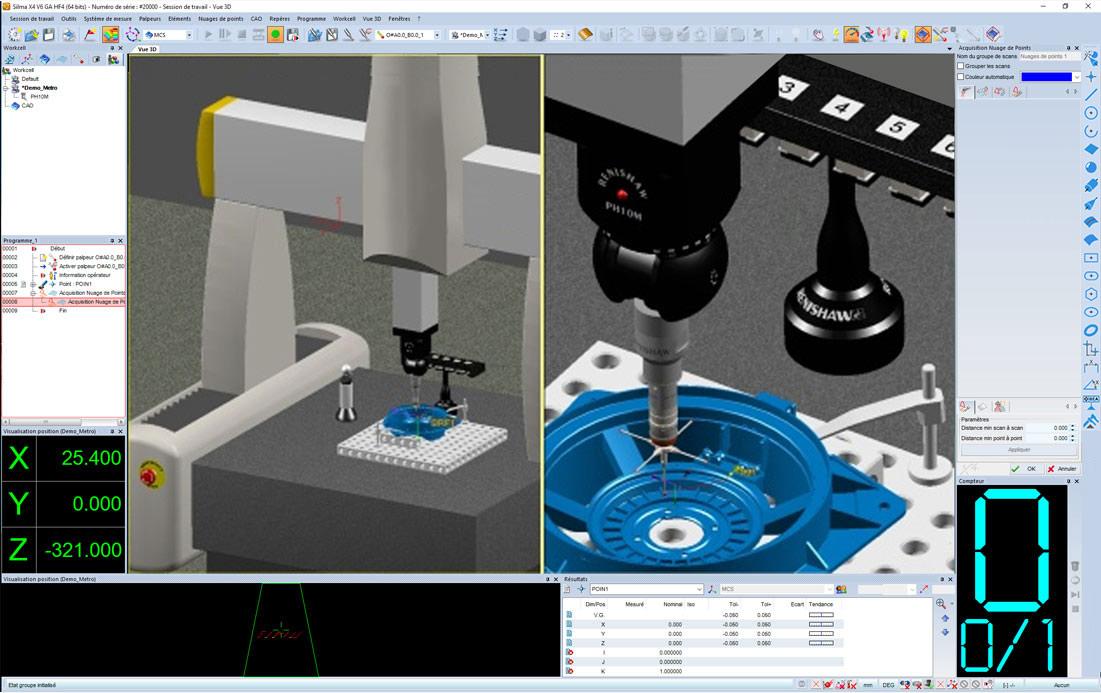Toggle the DEG angle unit in status bar
This screenshot has height=693, width=1101.
888,685
